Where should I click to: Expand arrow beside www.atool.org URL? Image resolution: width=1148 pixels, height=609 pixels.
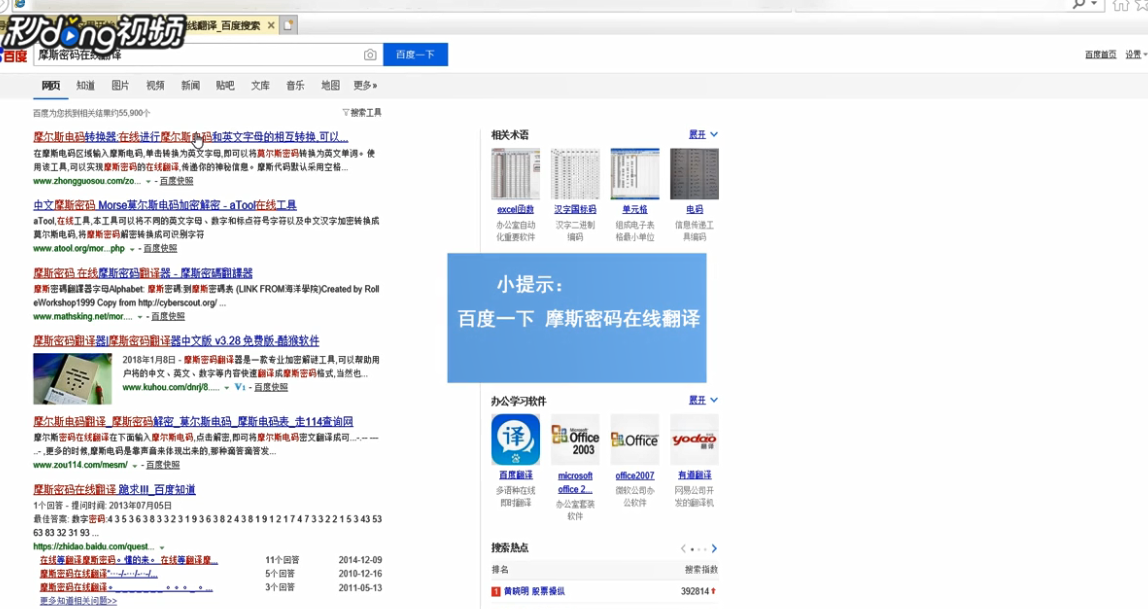[x=132, y=249]
